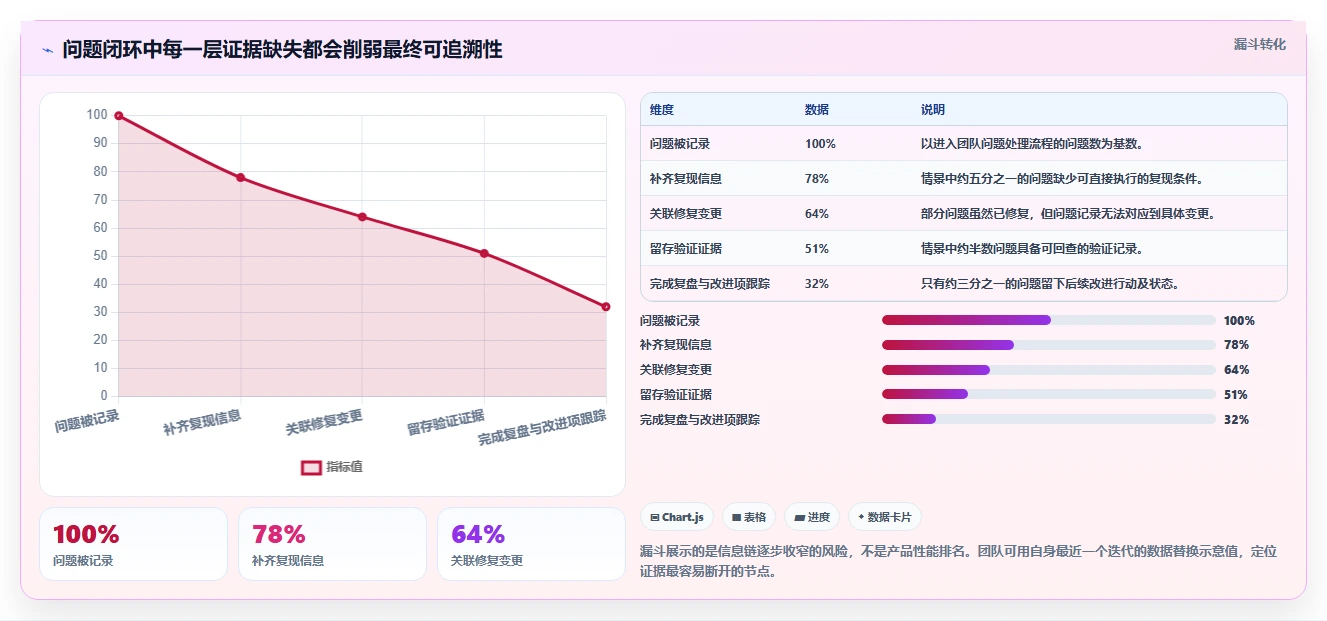This screenshot has width=1327, height=621.
Task: Click the 78% progress bar for 补齐复现信息
Action: tap(1049, 345)
